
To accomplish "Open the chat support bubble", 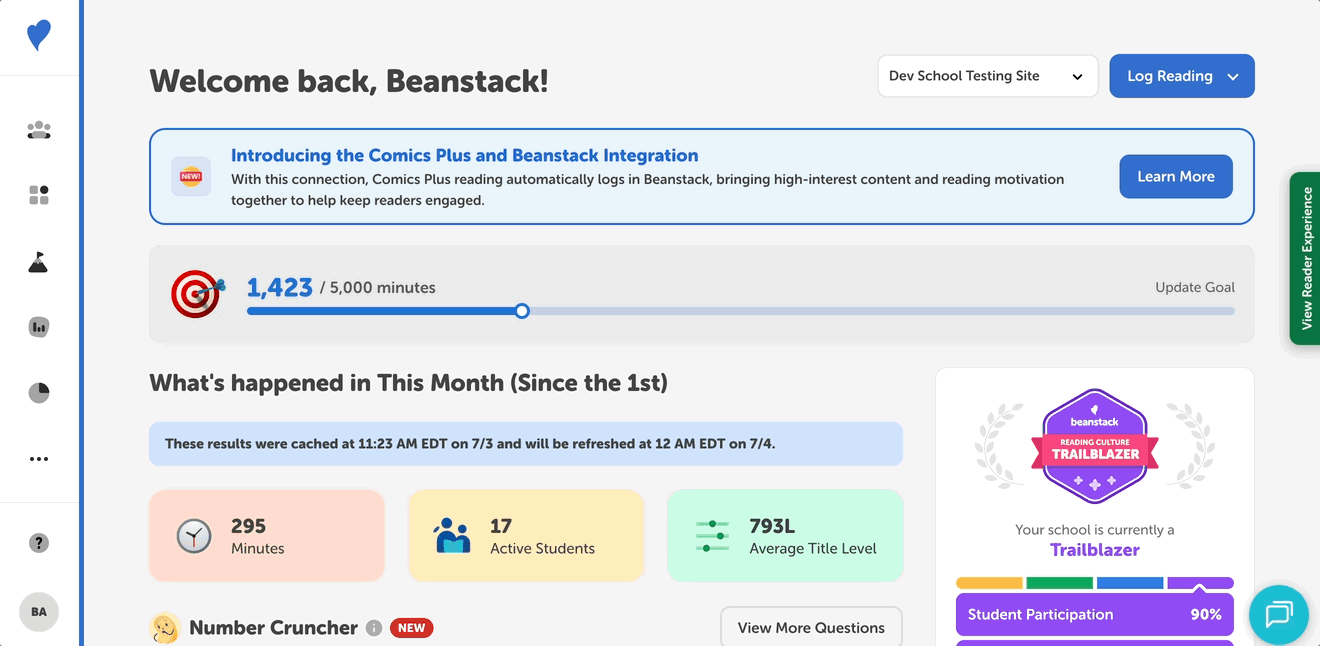I will [1279, 614].
